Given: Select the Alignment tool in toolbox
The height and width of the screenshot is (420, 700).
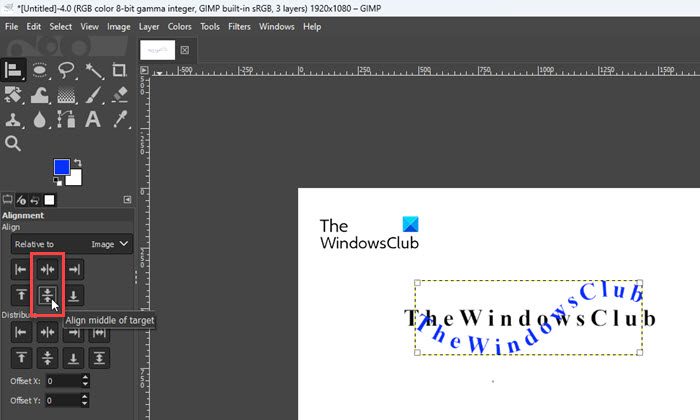Looking at the screenshot, I should point(13,70).
